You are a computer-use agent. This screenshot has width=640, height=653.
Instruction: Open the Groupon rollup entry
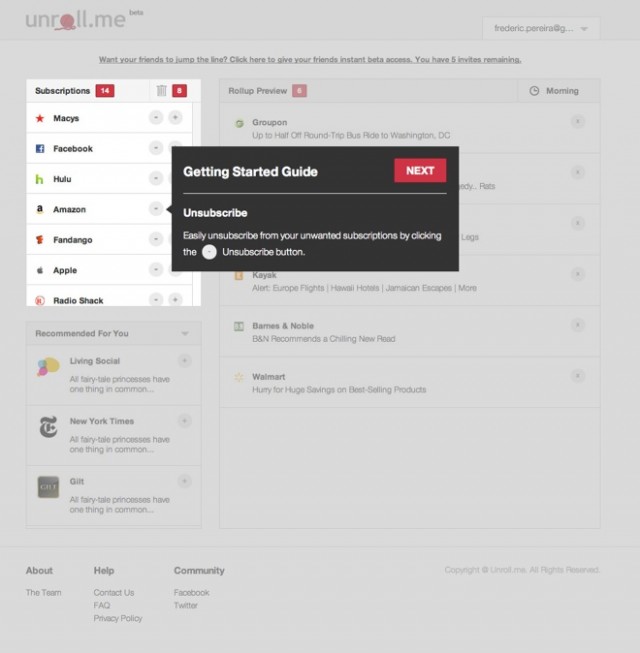coord(410,128)
